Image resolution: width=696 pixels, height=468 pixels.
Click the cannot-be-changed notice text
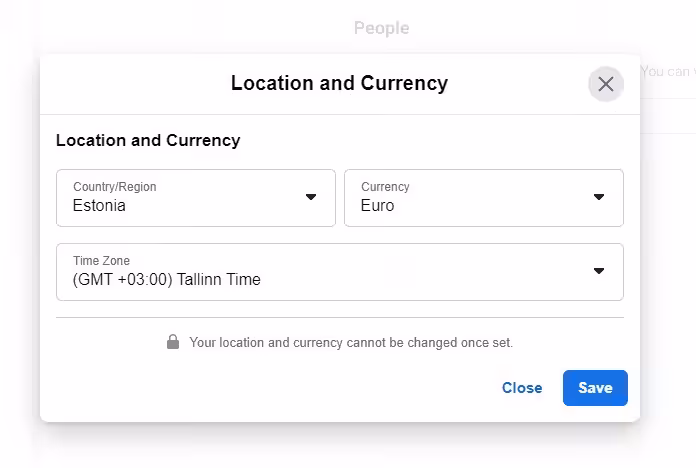point(351,342)
